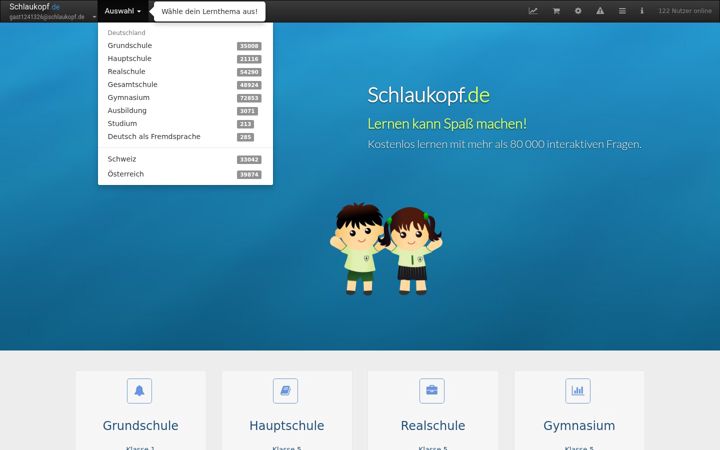
Task: Pick Ausbildung from the menu
Action: 185,111
